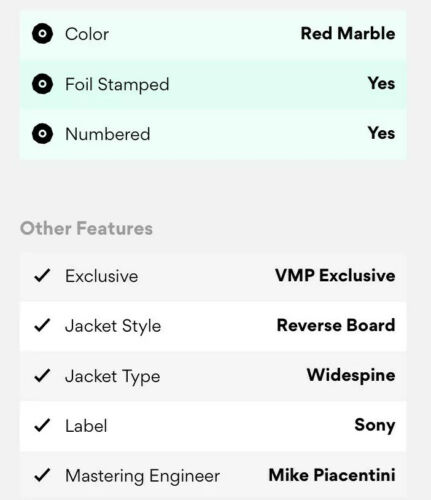The width and height of the screenshot is (431, 500).
Task: Select the Red Marble color value
Action: 348,33
